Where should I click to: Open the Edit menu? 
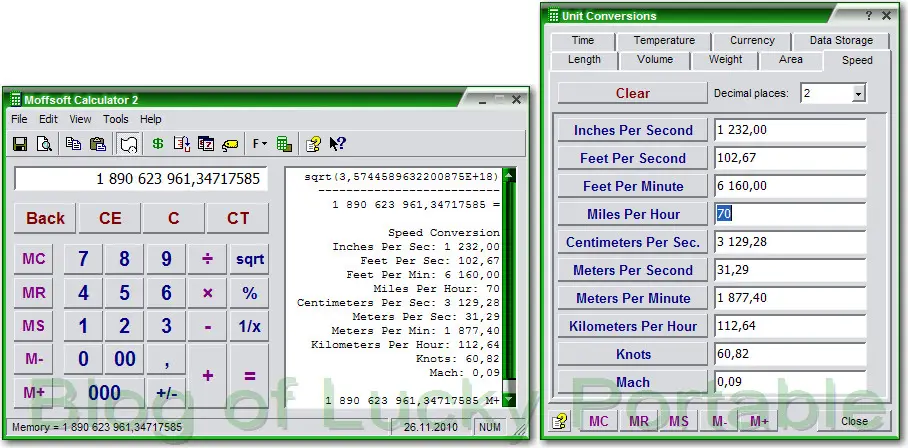coord(49,119)
